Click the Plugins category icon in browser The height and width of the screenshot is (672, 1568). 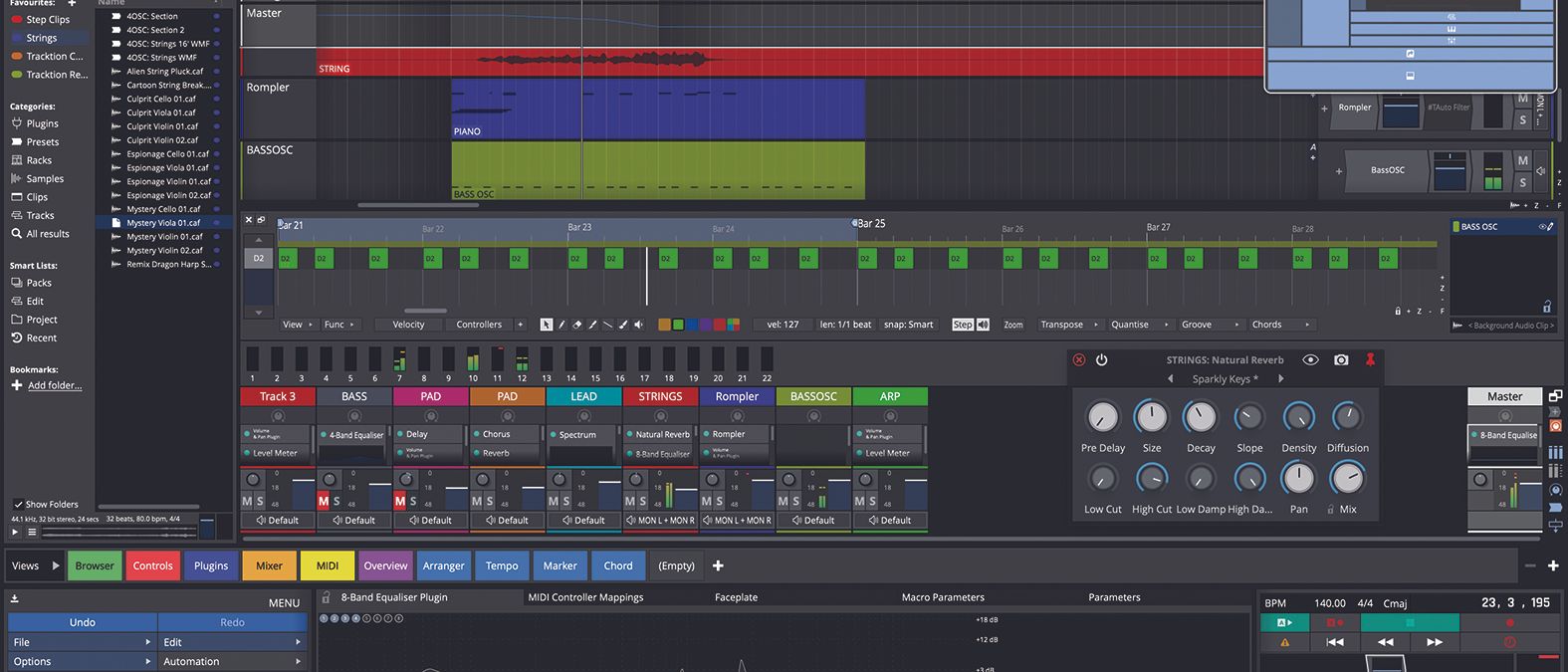click(17, 123)
